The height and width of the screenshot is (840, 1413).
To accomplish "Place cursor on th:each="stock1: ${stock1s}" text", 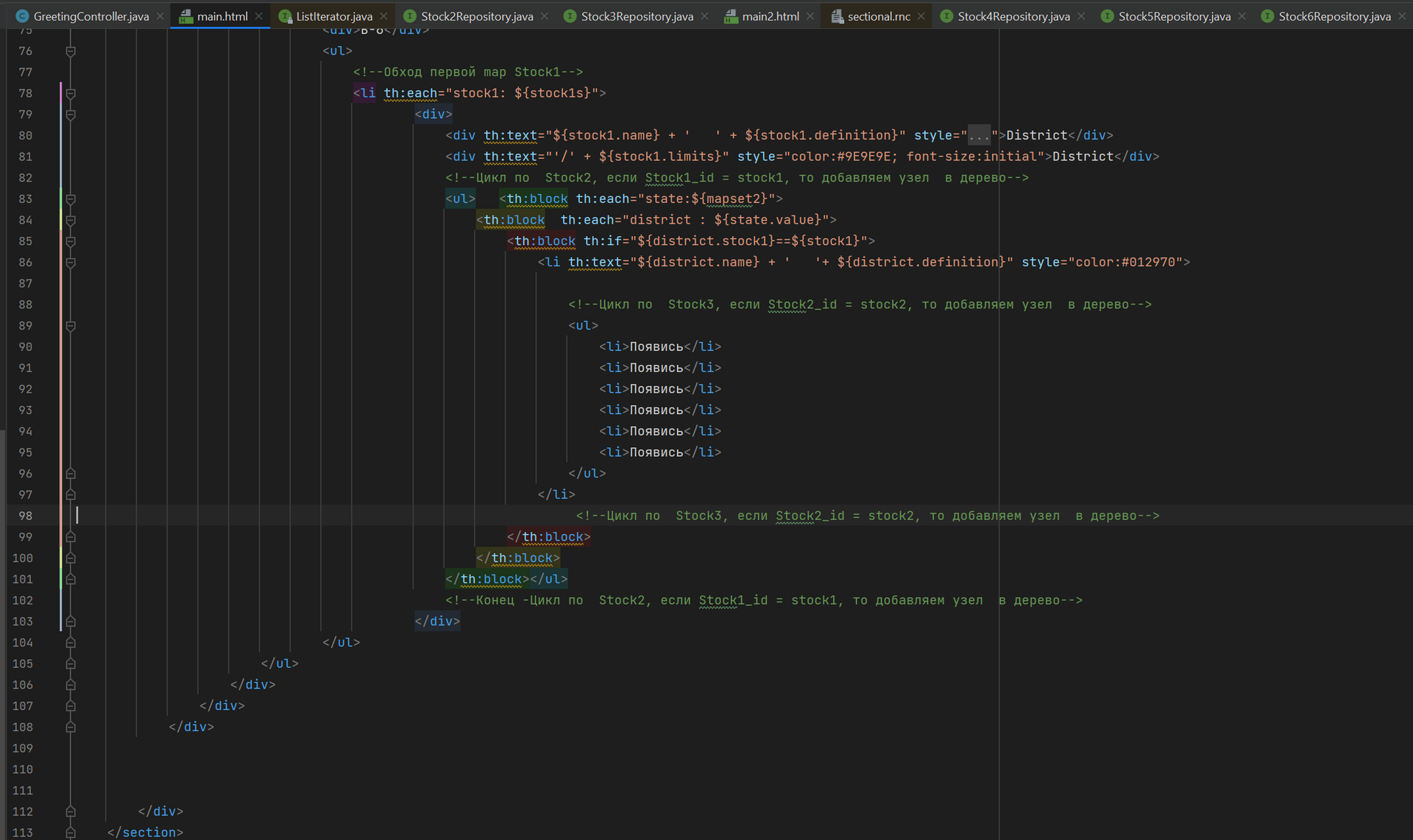I will [x=491, y=93].
